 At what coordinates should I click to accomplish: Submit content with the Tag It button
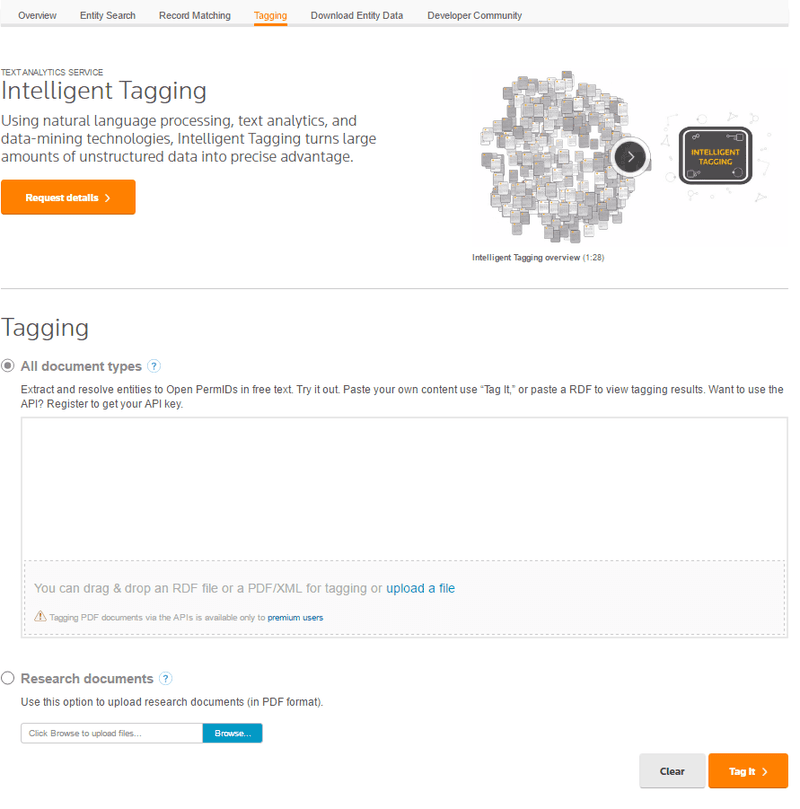[747, 770]
